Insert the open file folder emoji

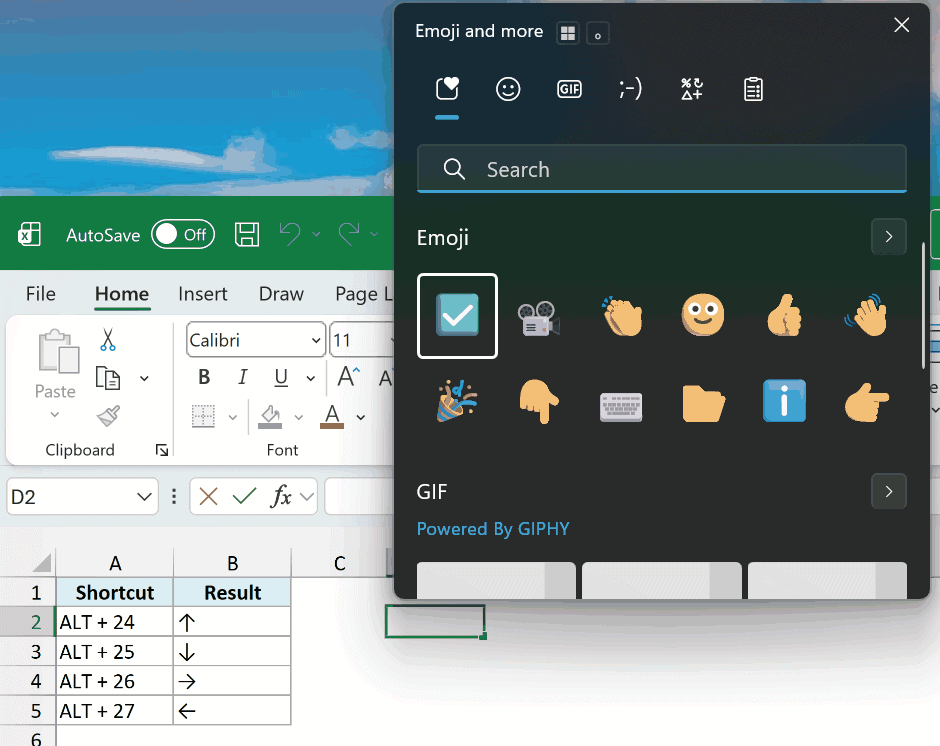tap(703, 404)
